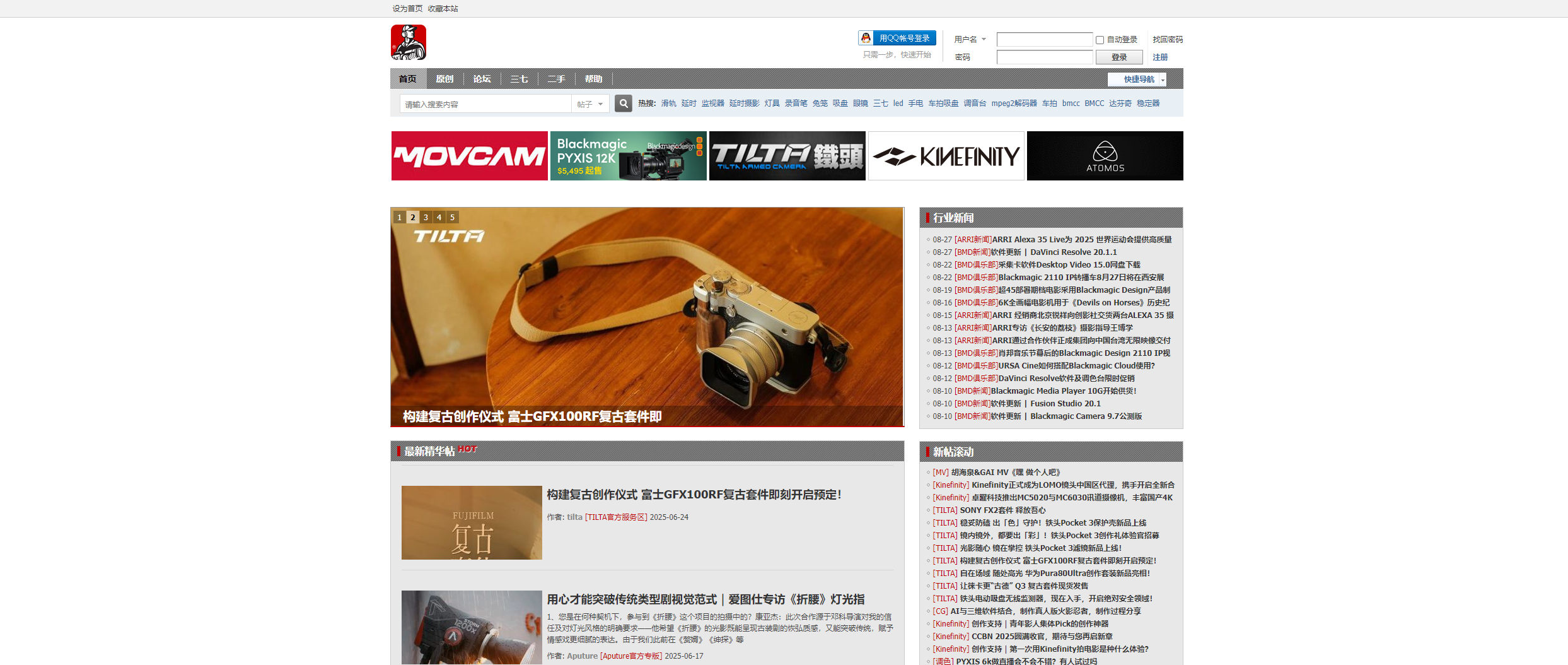The image size is (1568, 665).
Task: Click the QQ account login button
Action: point(897,38)
